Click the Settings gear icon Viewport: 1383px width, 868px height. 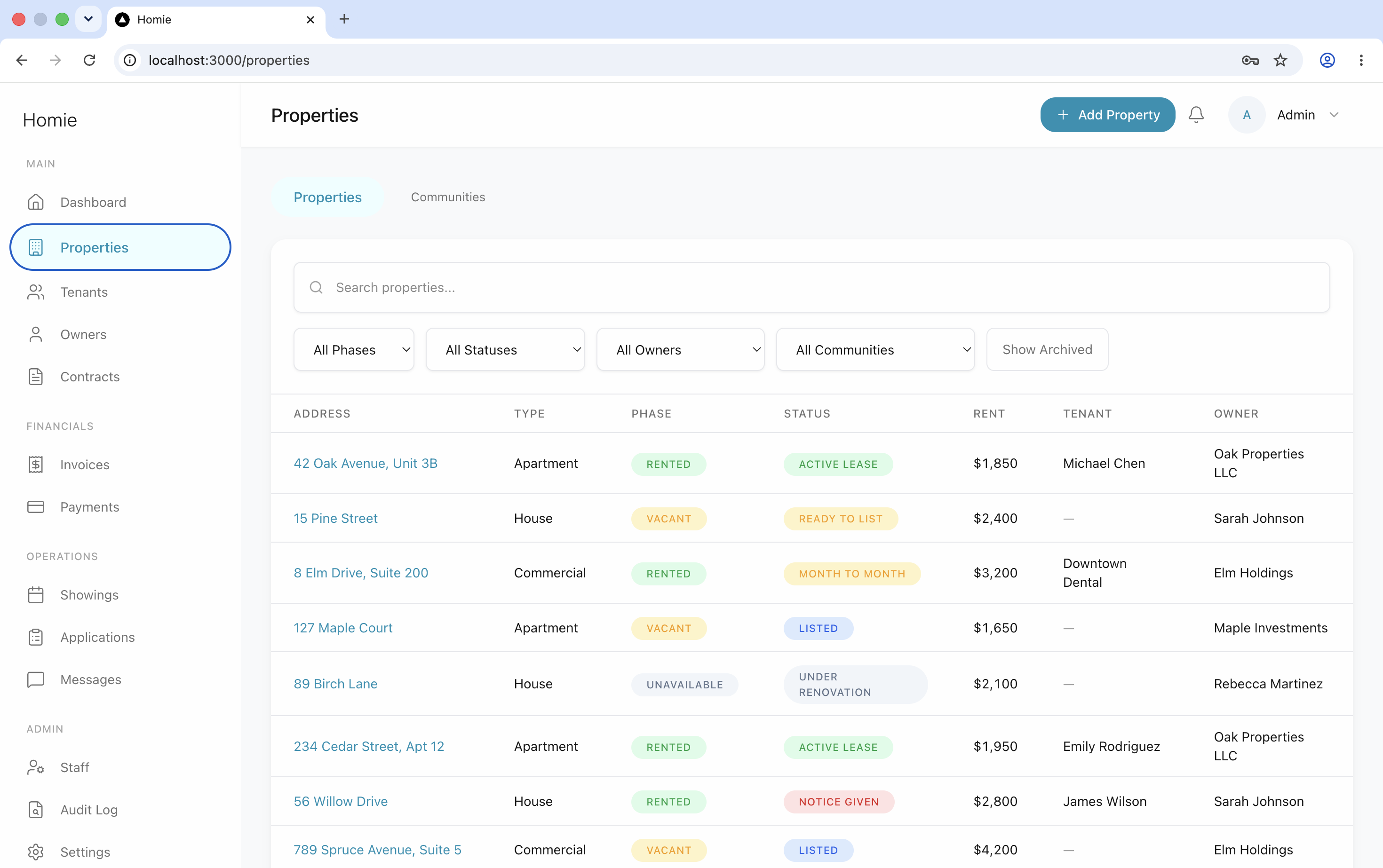[x=36, y=852]
